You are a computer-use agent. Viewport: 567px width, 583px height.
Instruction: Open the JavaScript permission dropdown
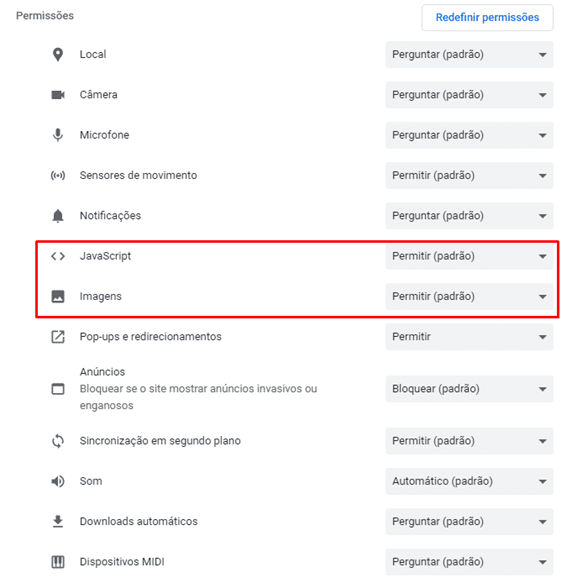tap(469, 256)
